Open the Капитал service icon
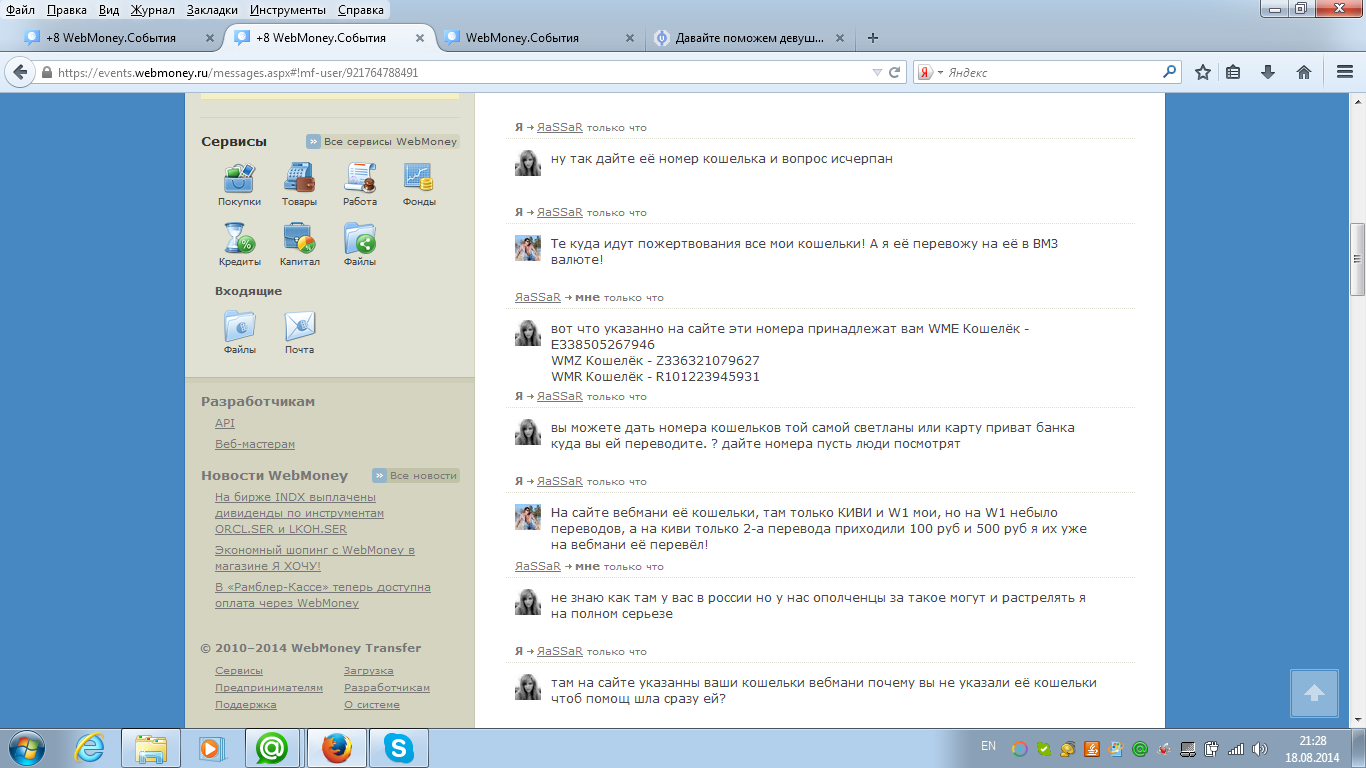The width and height of the screenshot is (1366, 768). point(299,238)
